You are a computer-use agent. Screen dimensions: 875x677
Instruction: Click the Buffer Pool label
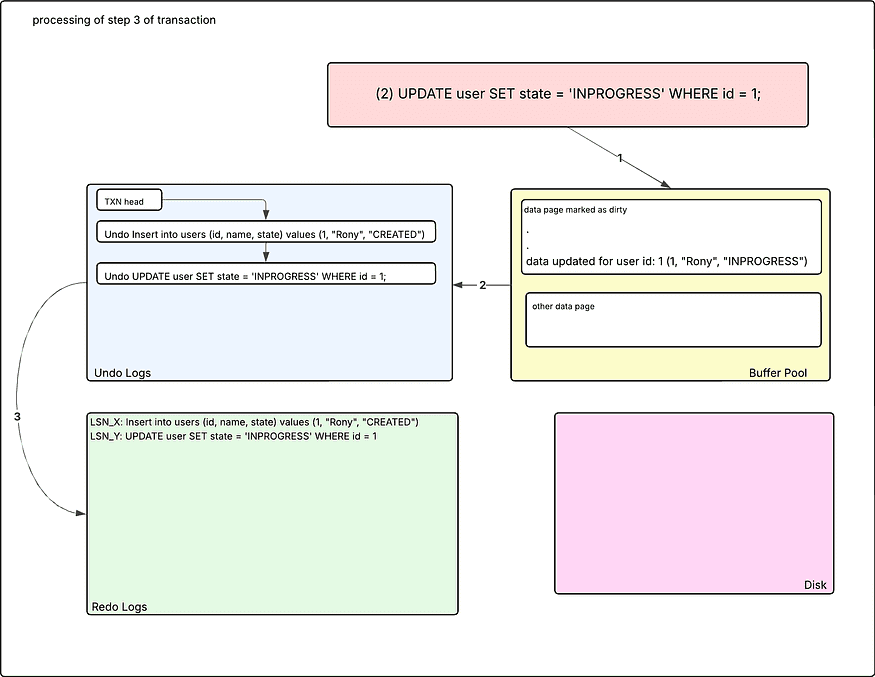point(777,373)
